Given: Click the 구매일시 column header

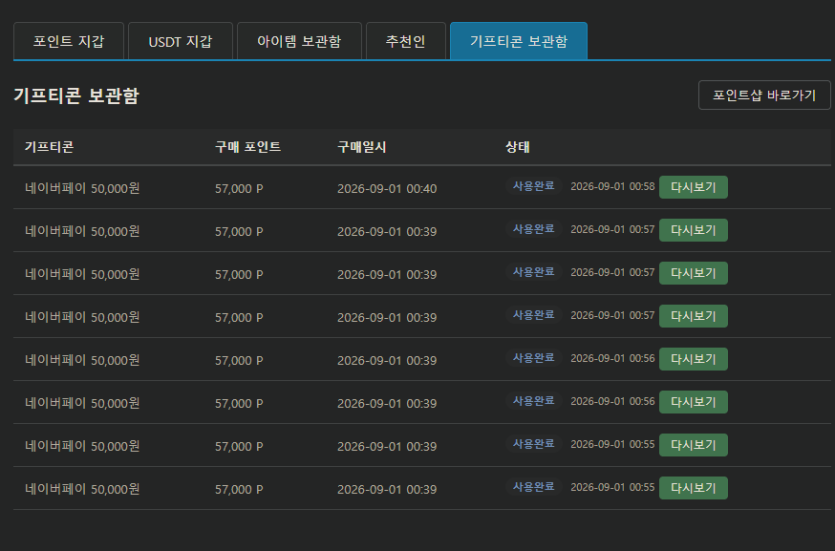Looking at the screenshot, I should coord(362,147).
